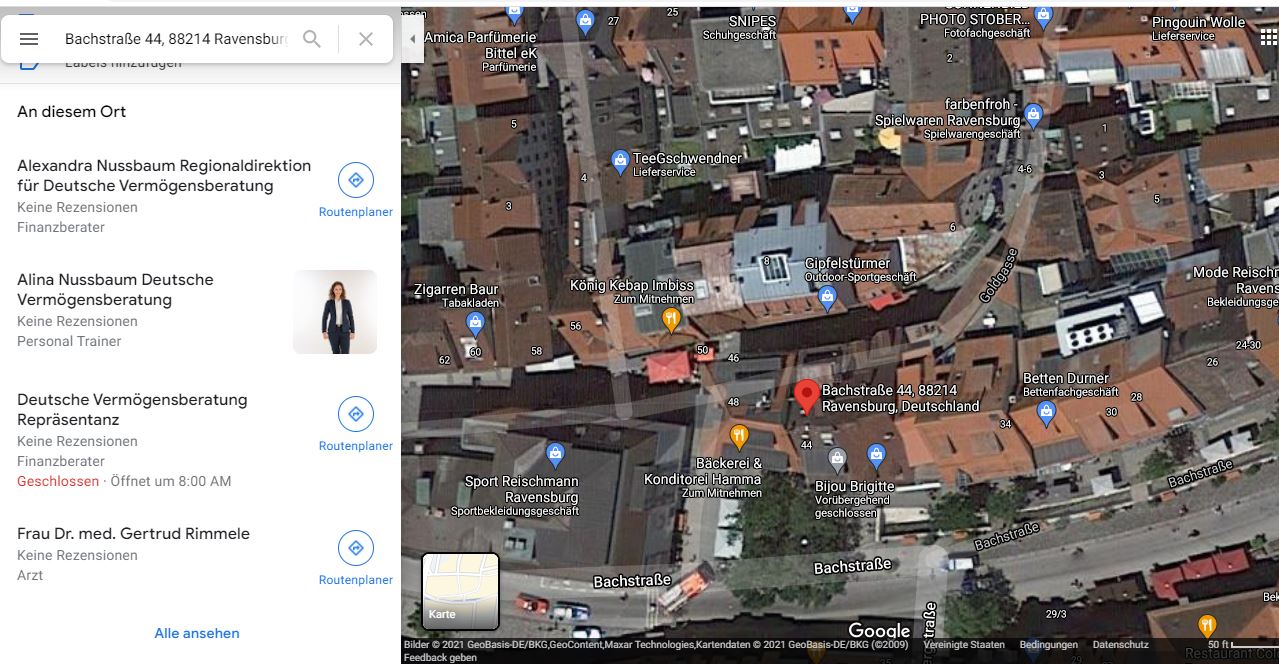Click the Bachstraße 44 search input field
1279x664 pixels.
click(176, 39)
